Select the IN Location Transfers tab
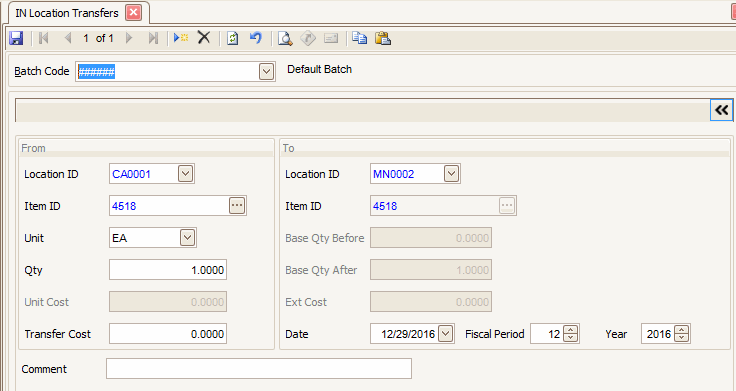 point(67,13)
